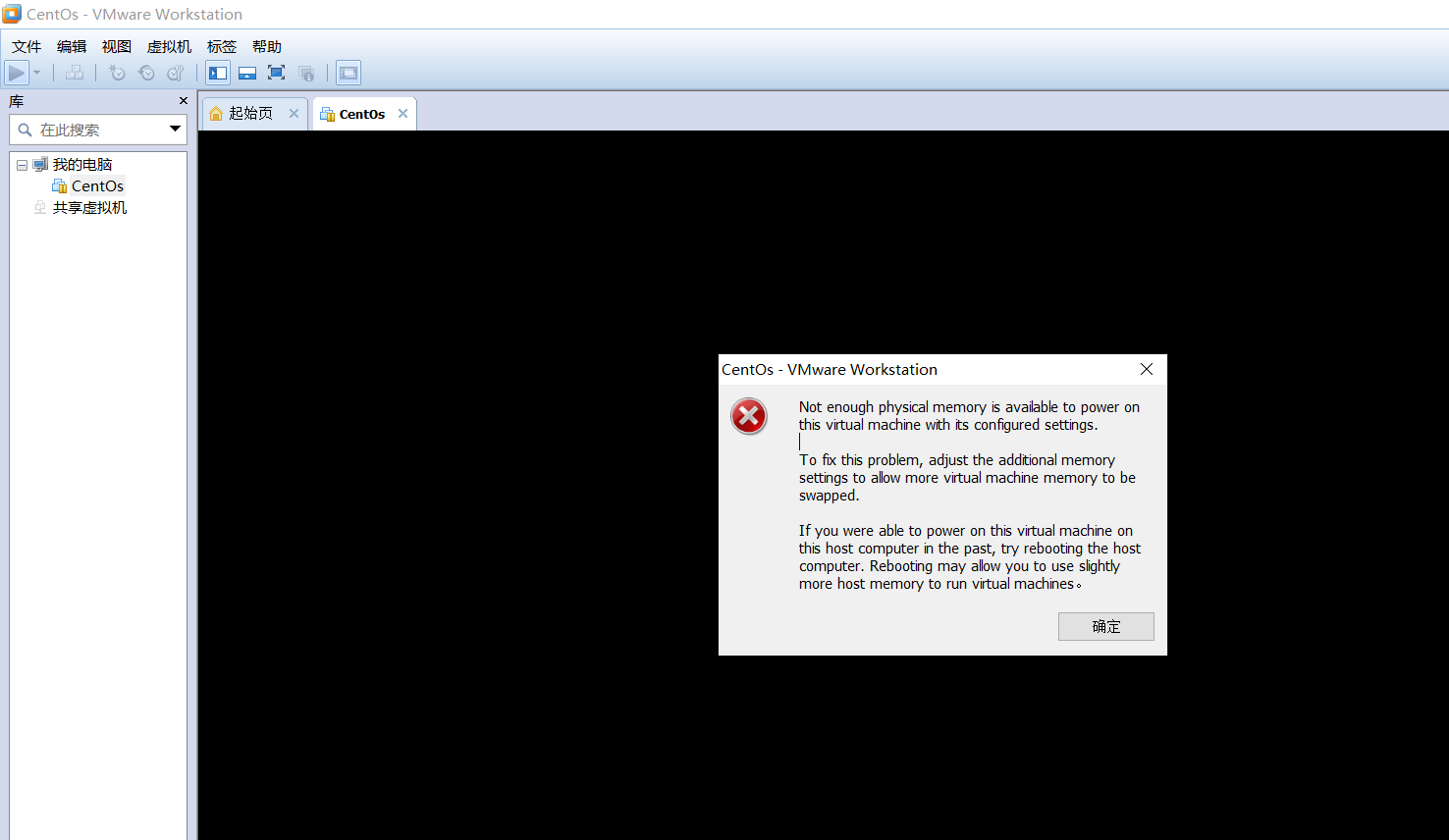The height and width of the screenshot is (840, 1449).
Task: Click the show thumbnail bar icon
Action: tap(246, 73)
